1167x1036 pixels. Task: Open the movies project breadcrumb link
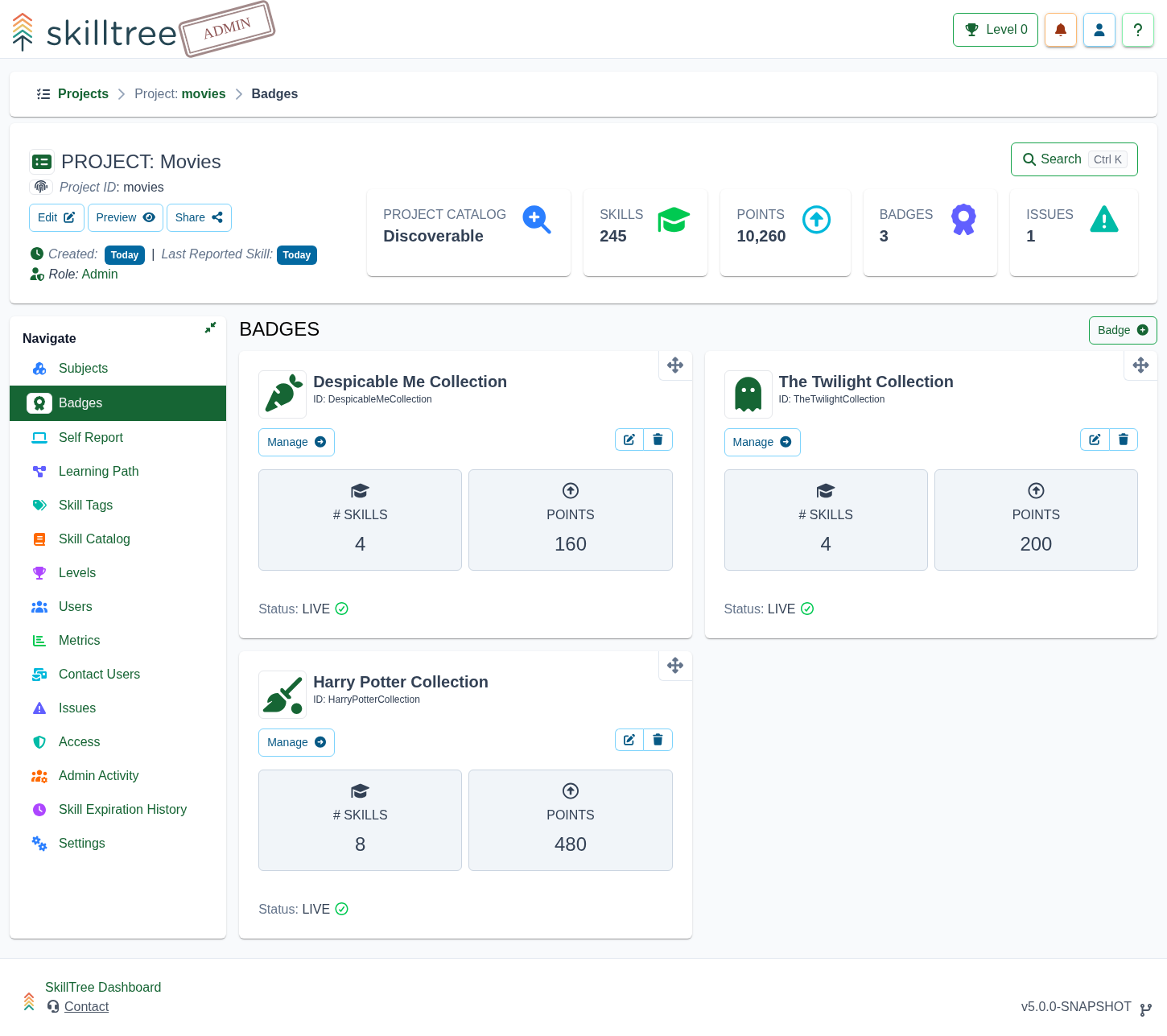180,94
